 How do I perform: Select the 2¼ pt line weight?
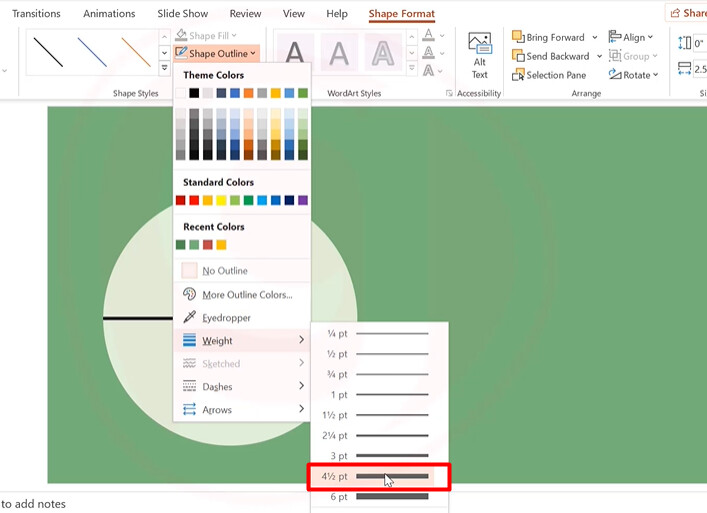379,435
